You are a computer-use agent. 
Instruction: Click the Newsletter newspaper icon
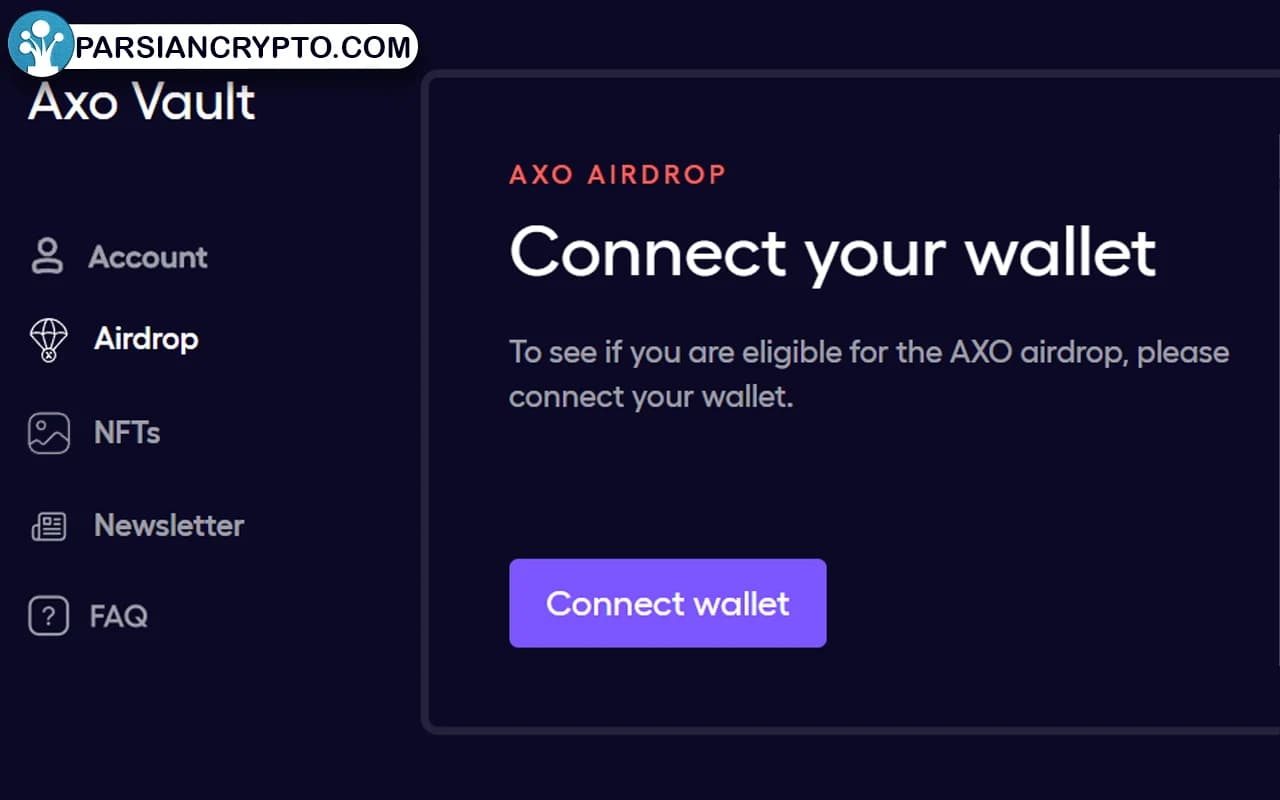pyautogui.click(x=48, y=526)
